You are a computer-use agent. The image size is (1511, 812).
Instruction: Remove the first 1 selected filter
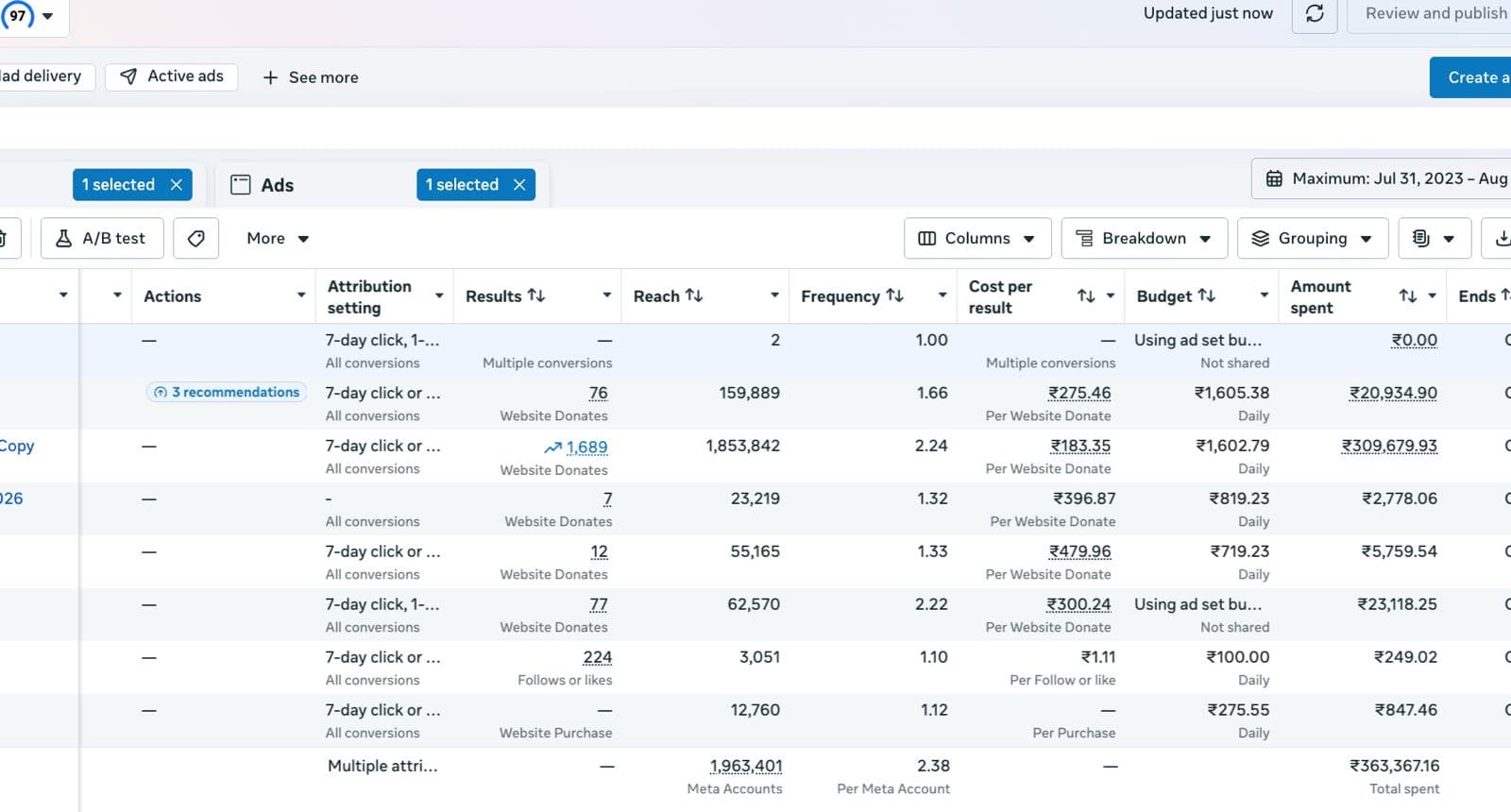tap(176, 185)
